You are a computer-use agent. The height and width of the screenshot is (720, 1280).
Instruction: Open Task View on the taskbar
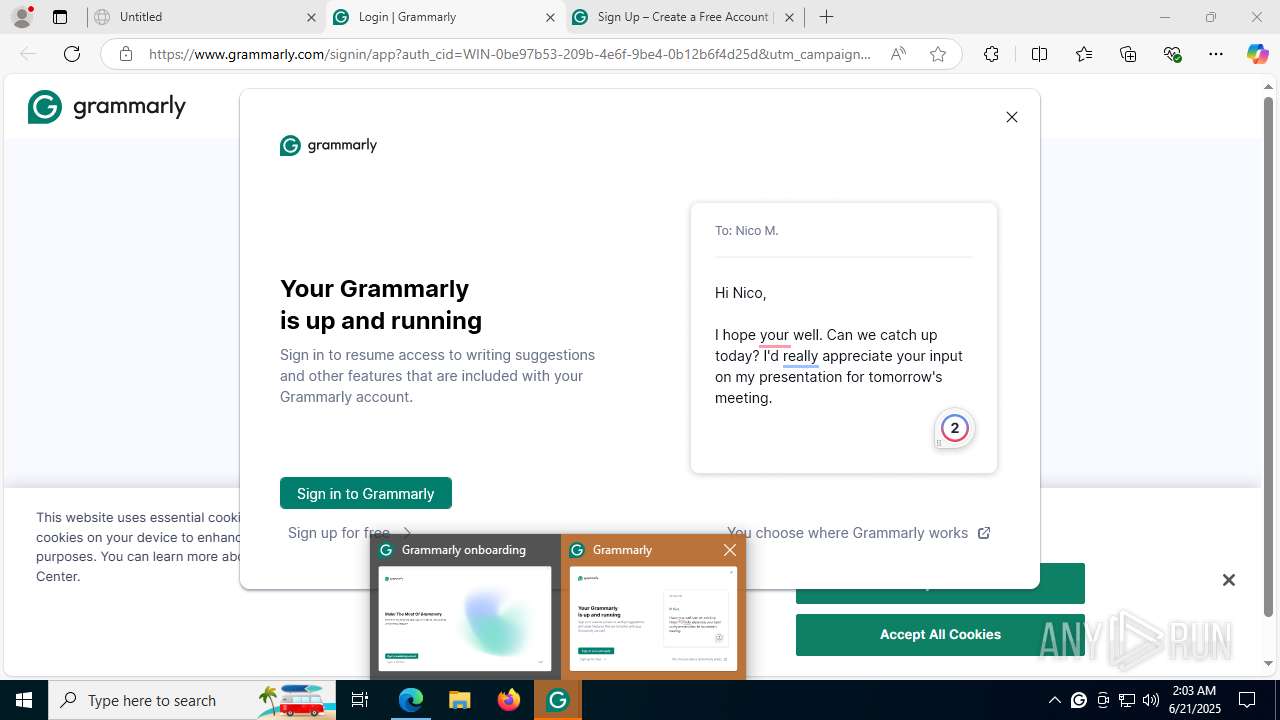[360, 700]
